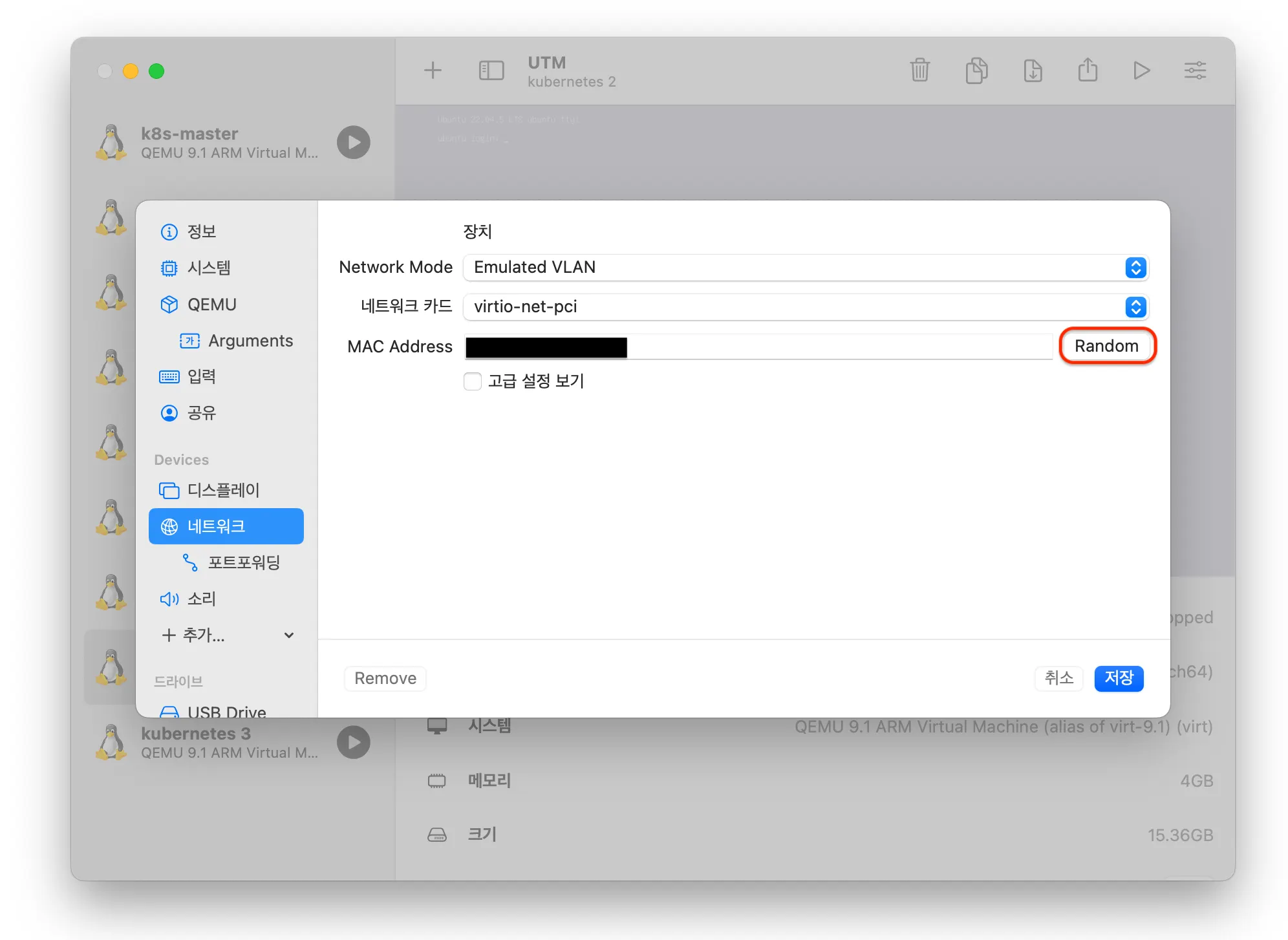The width and height of the screenshot is (1288, 940).
Task: Click the 저장 save button
Action: [x=1119, y=678]
